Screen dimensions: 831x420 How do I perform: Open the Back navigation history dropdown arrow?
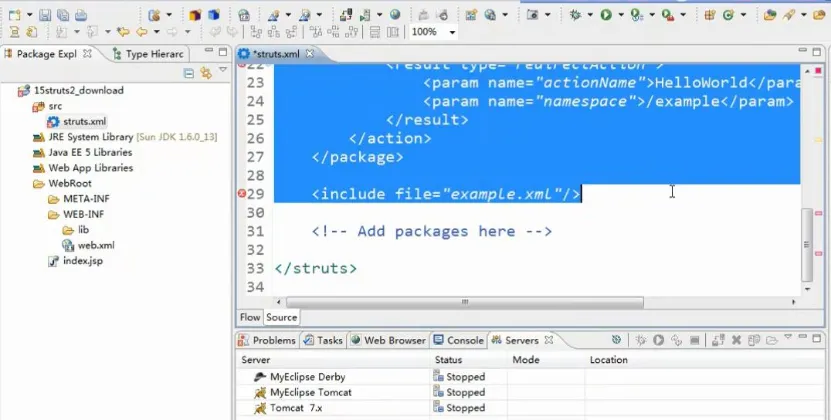(156, 32)
